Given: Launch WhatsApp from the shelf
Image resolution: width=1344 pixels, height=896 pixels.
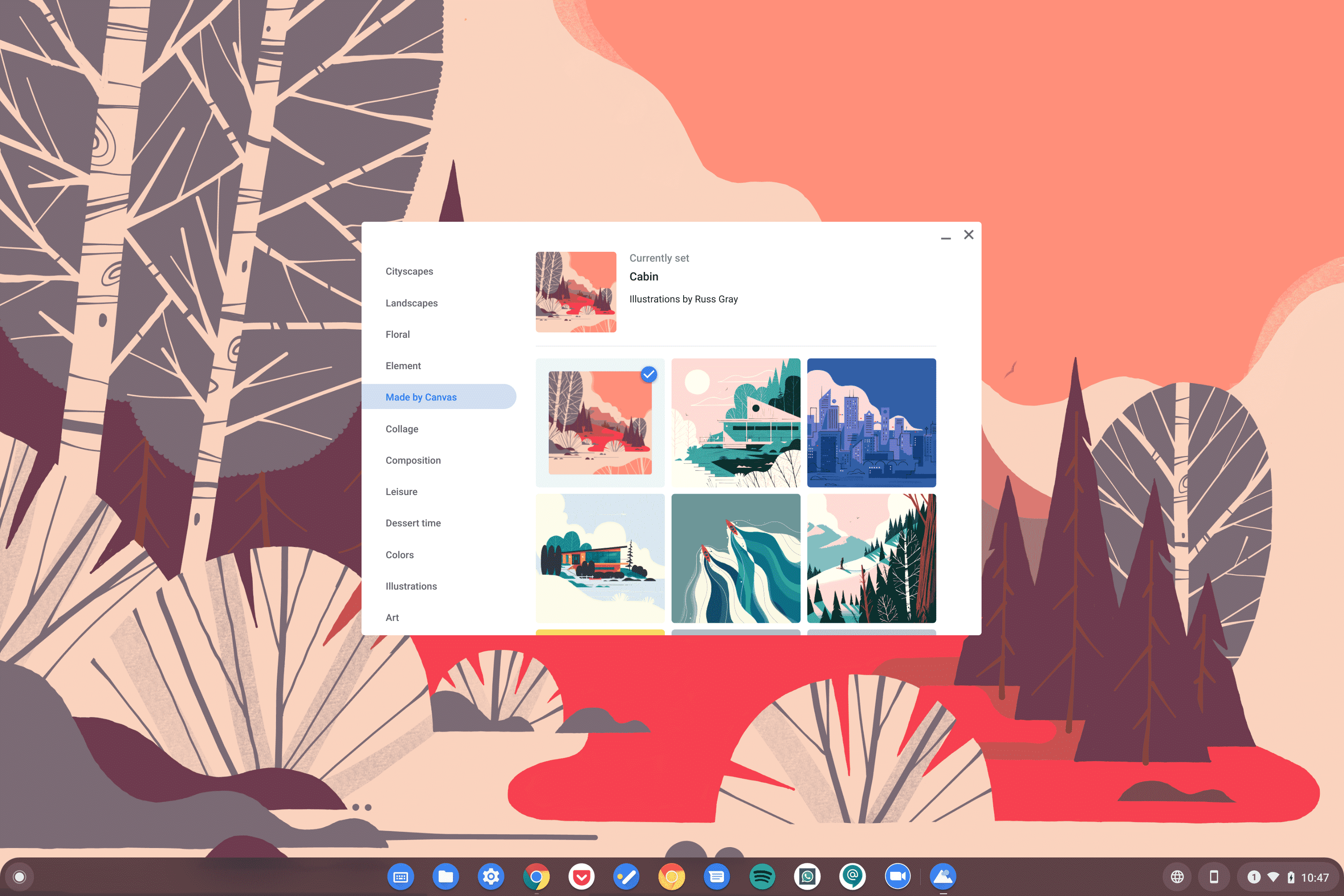Looking at the screenshot, I should [807, 876].
